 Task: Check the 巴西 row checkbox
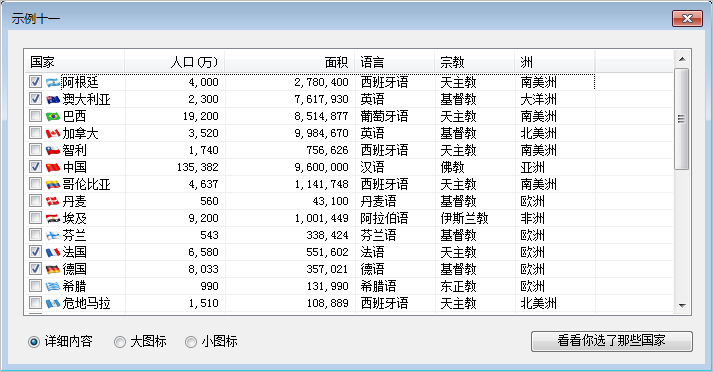click(x=35, y=116)
